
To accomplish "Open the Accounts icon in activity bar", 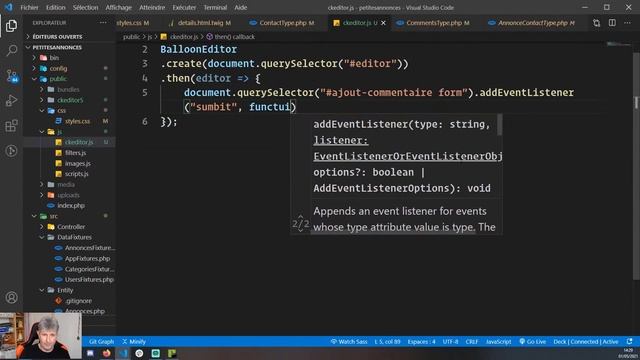I will [11, 298].
